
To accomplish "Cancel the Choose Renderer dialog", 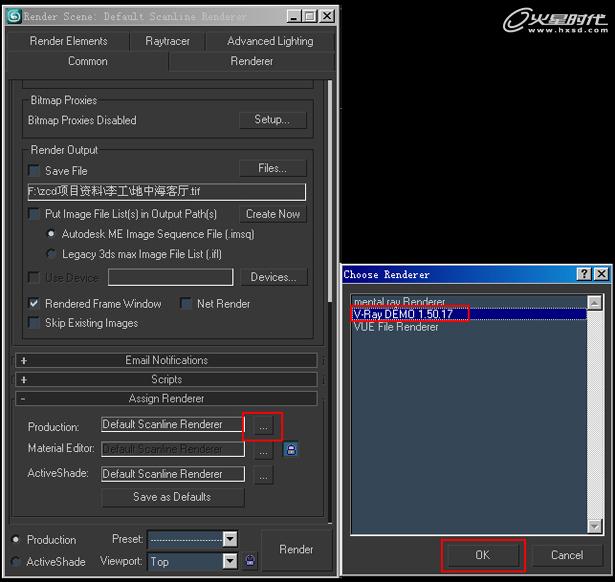I will coord(567,555).
